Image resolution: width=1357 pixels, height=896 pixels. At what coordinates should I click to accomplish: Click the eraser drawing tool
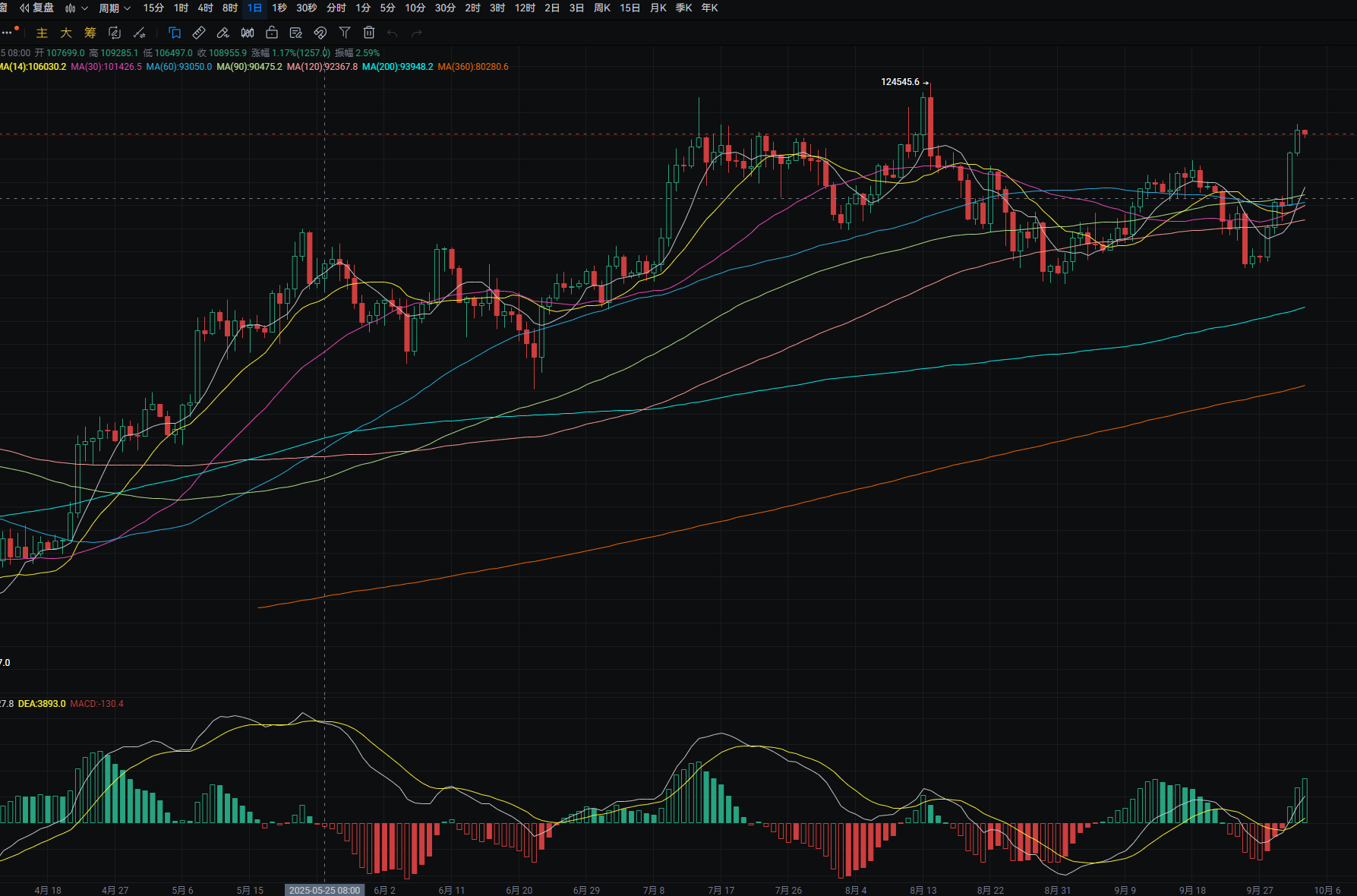click(222, 33)
